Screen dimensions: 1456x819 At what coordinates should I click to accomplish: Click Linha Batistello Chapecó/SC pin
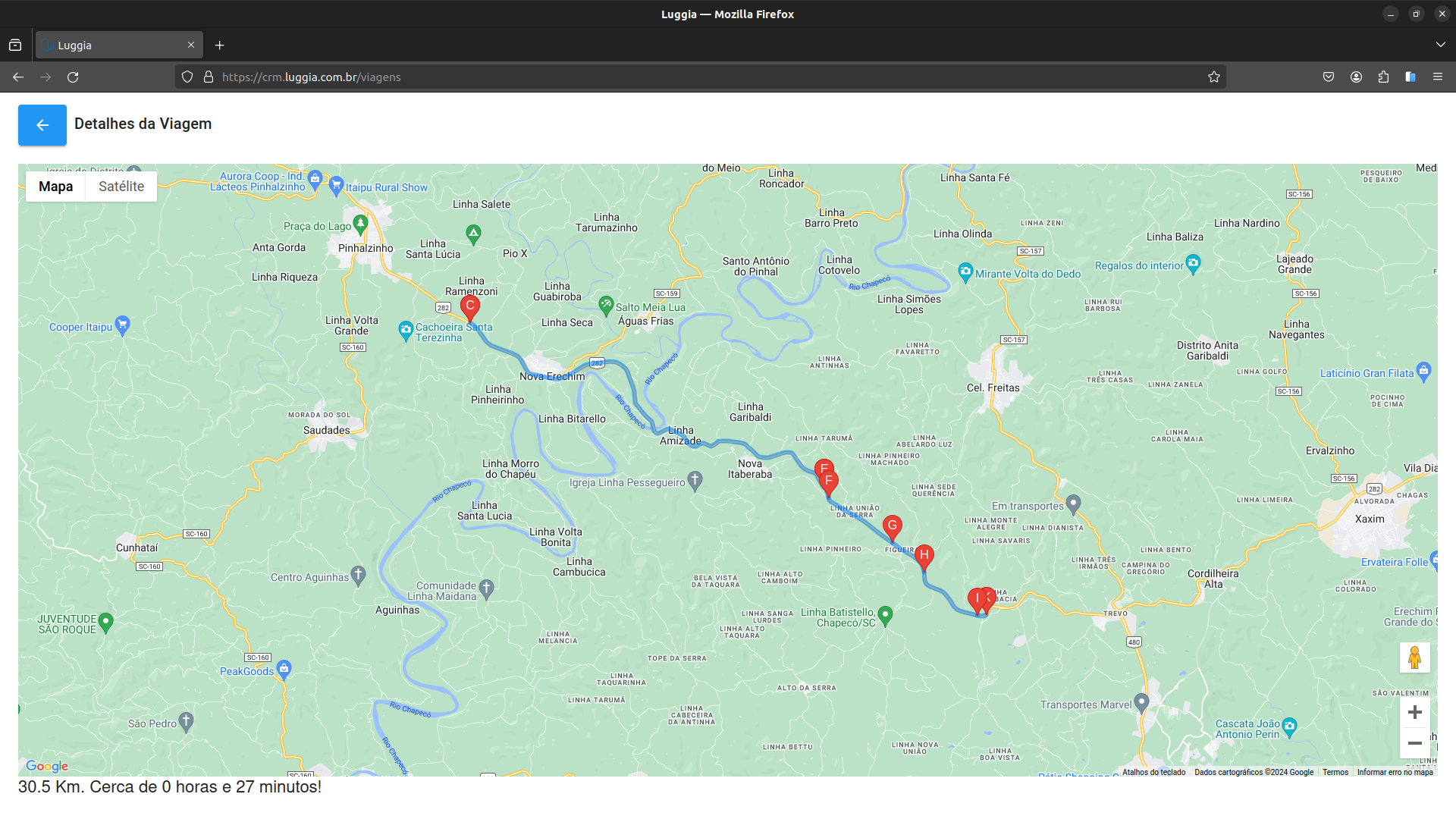click(x=885, y=615)
